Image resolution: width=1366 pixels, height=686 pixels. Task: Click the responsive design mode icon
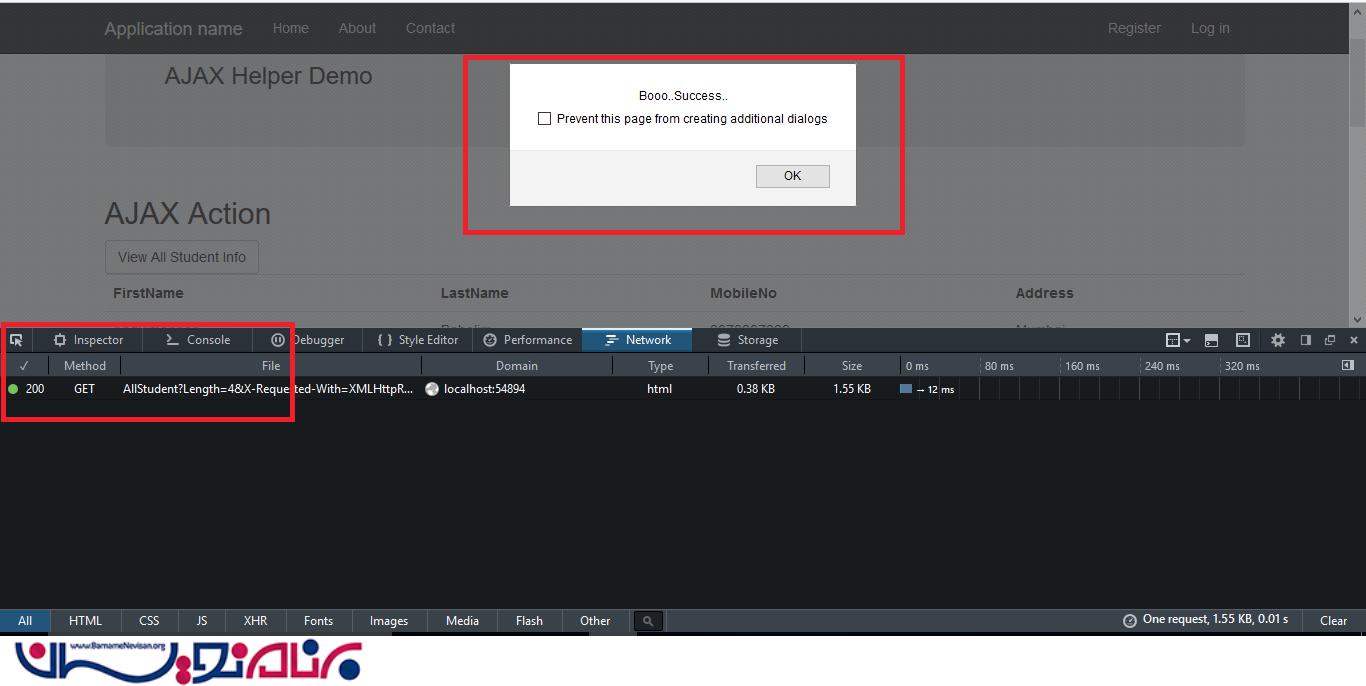(x=1243, y=340)
